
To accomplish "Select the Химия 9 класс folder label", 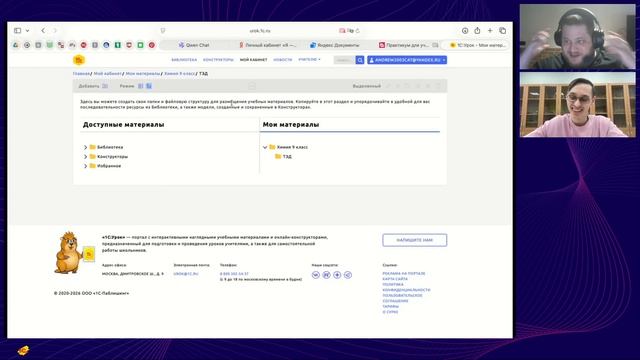I will [x=292, y=147].
